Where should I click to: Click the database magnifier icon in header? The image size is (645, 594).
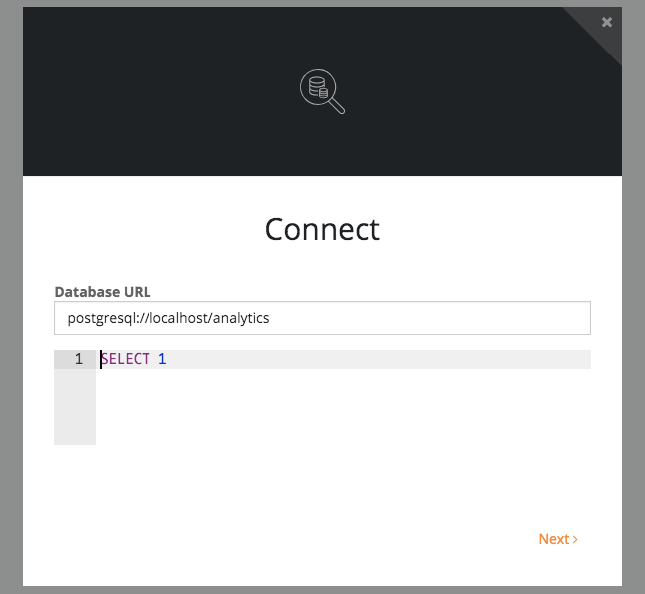pyautogui.click(x=322, y=91)
